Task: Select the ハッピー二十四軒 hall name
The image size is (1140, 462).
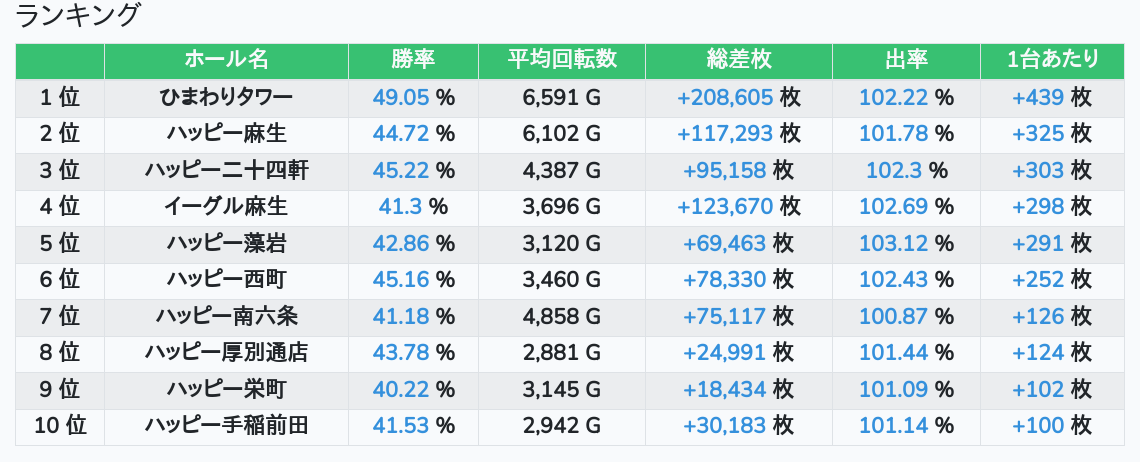Action: coord(226,170)
